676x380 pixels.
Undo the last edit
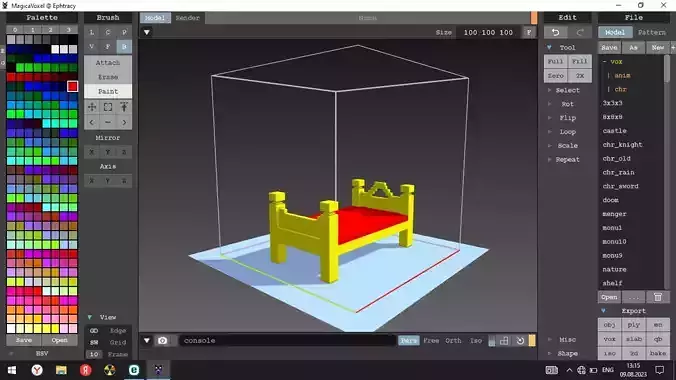tap(555, 32)
